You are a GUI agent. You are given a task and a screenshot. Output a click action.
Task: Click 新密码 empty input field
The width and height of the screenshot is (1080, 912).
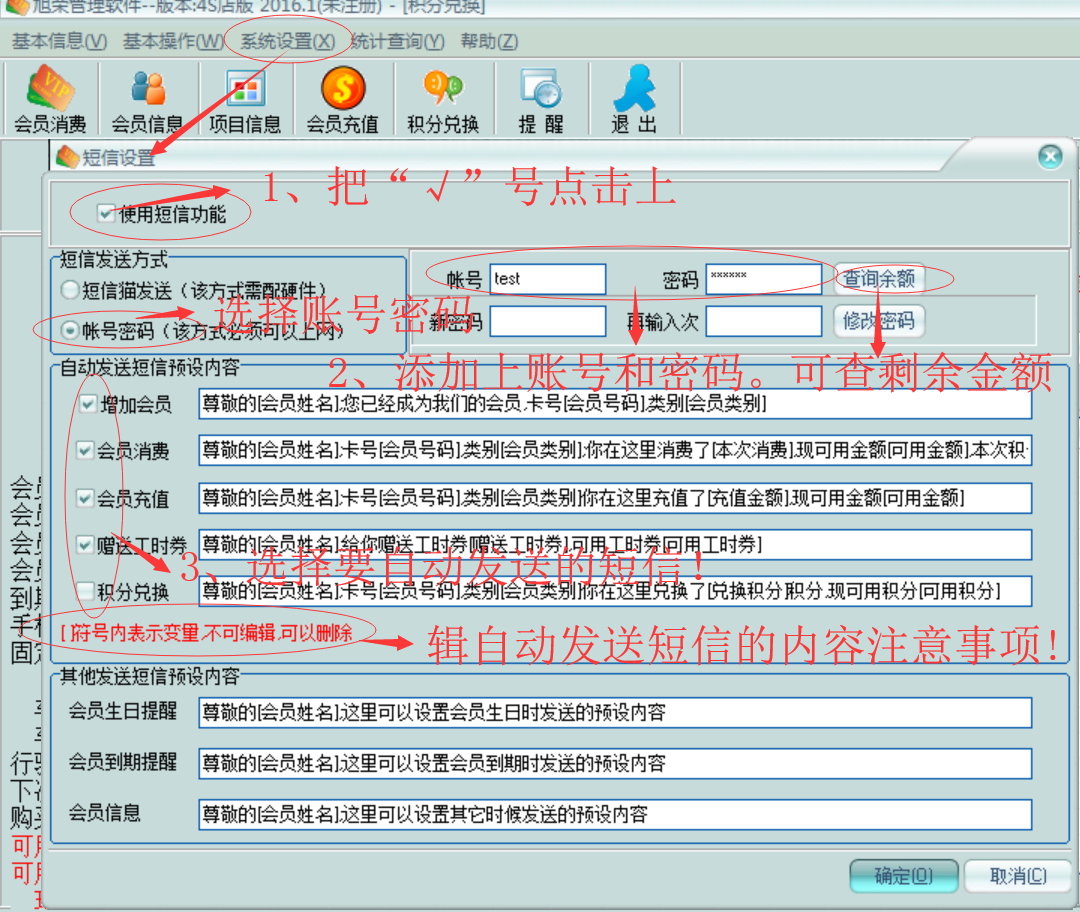548,321
